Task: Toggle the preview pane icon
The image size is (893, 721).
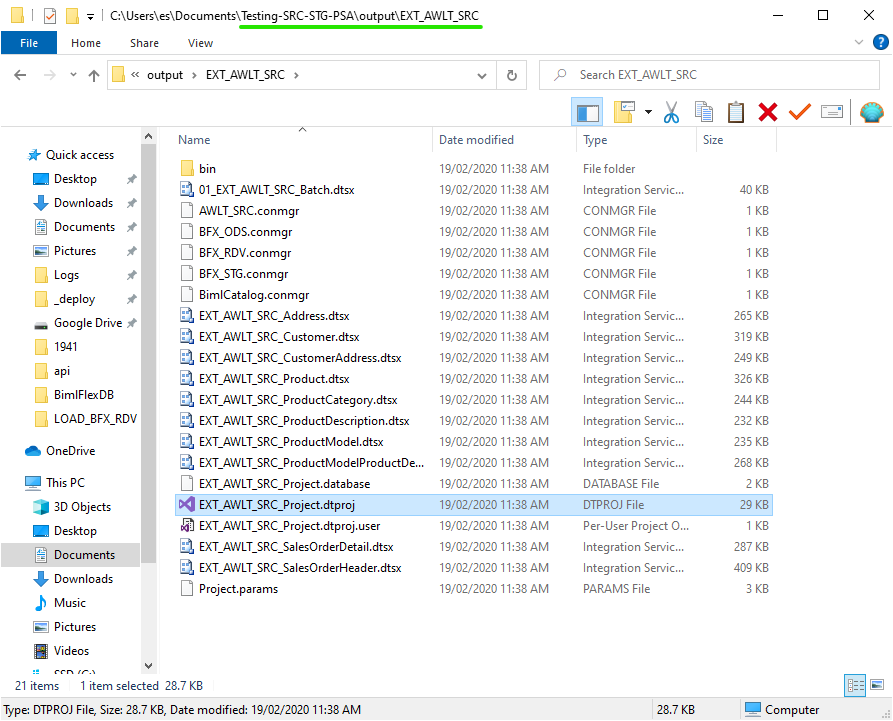Action: coord(587,112)
